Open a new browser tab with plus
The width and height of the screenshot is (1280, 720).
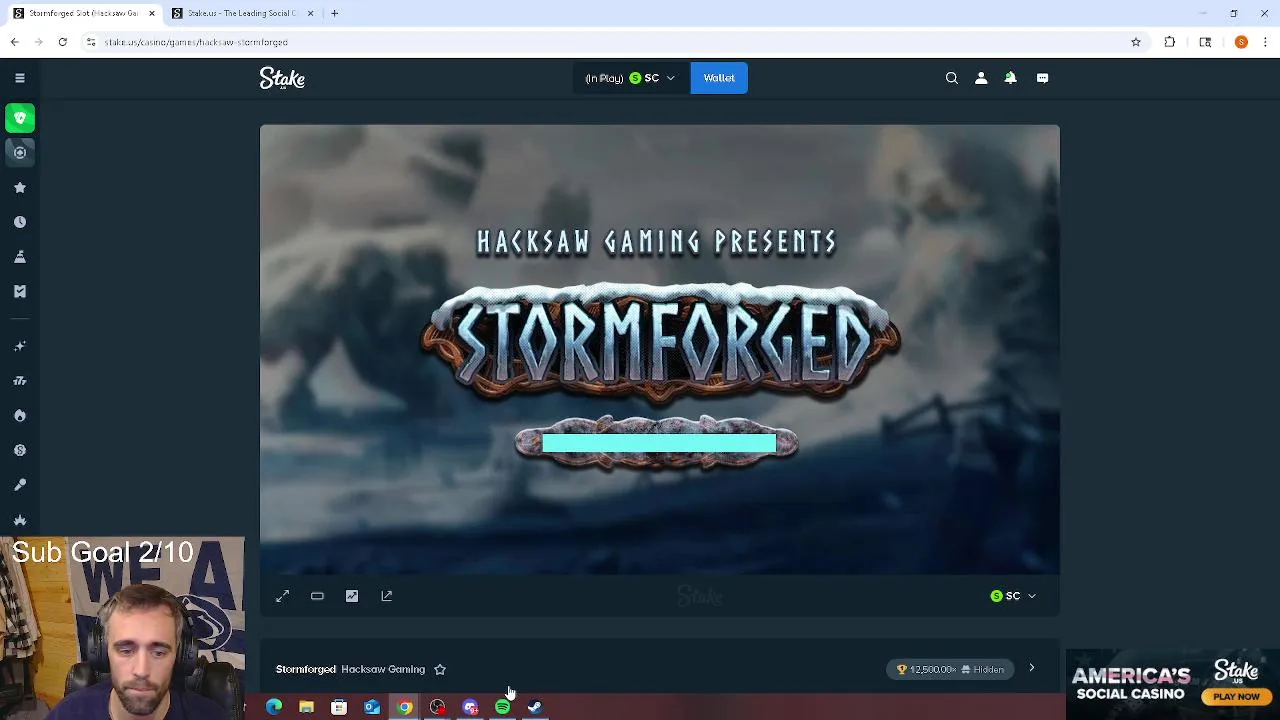335,13
